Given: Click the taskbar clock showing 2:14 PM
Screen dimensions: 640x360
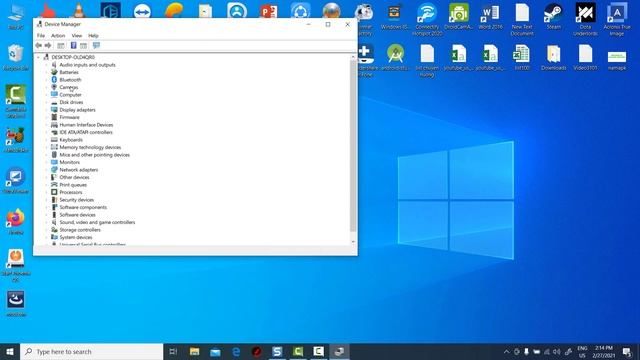Looking at the screenshot, I should point(604,351).
